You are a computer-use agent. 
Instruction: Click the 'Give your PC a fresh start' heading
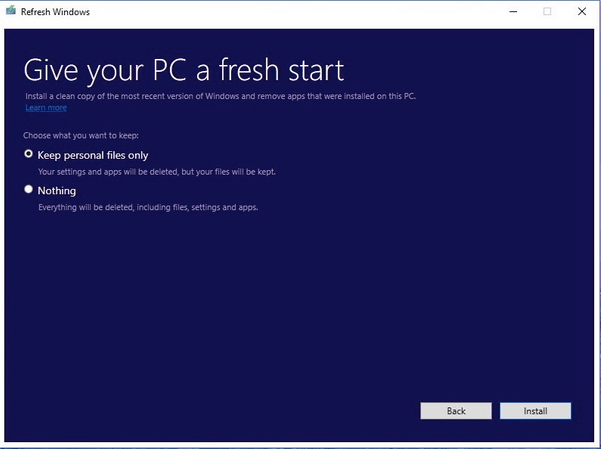[x=184, y=71]
